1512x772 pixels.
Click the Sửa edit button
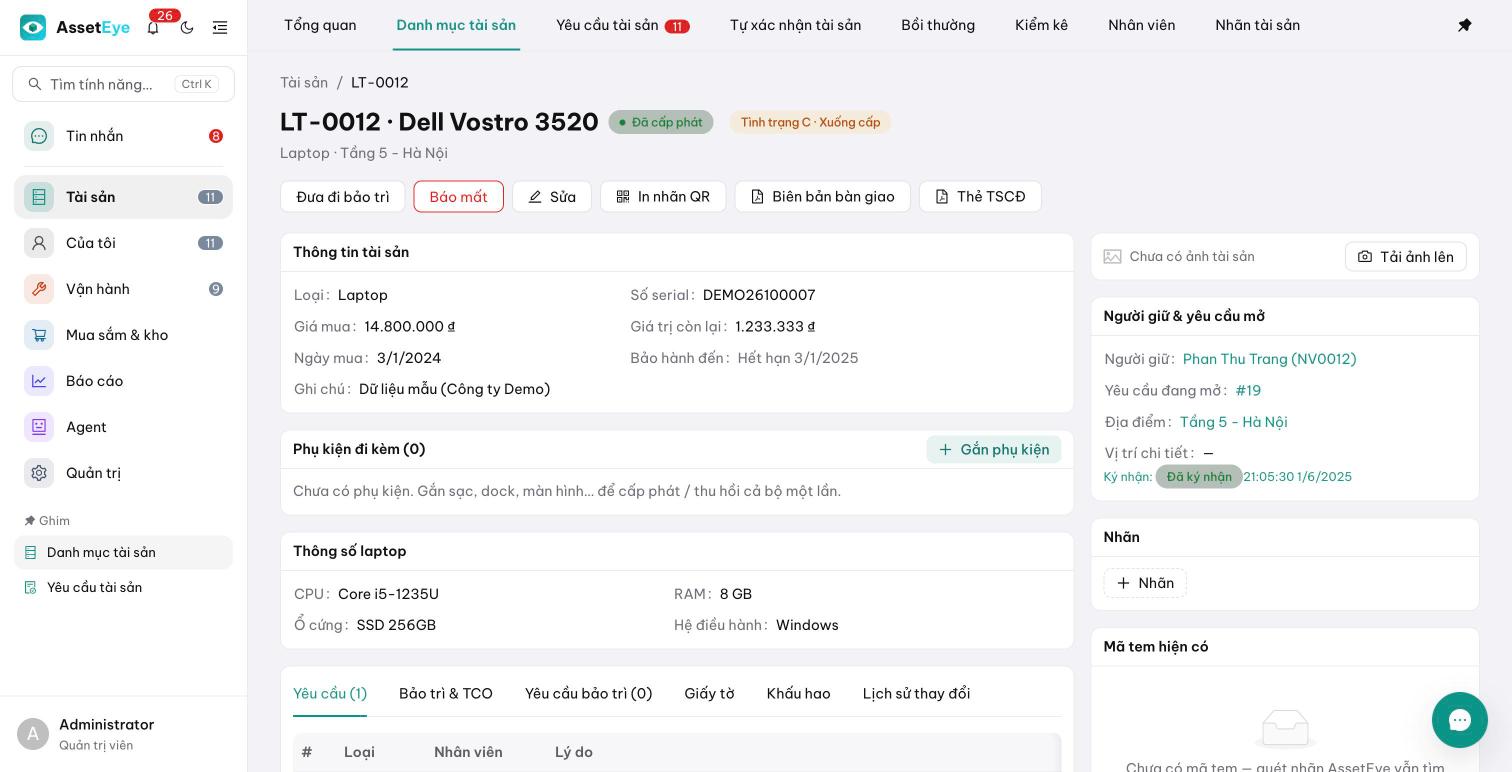click(552, 197)
